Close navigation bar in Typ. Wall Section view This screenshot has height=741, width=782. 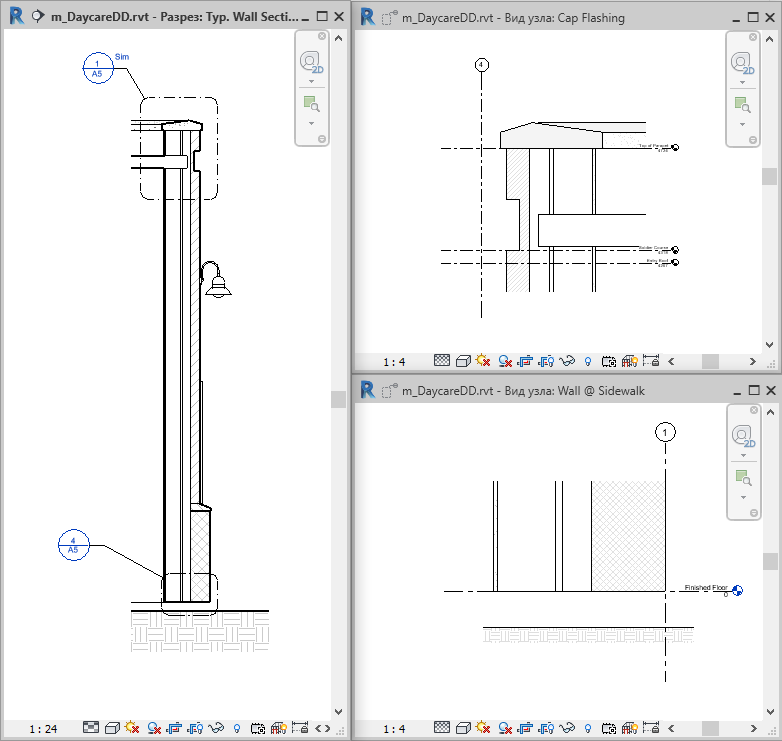click(322, 36)
